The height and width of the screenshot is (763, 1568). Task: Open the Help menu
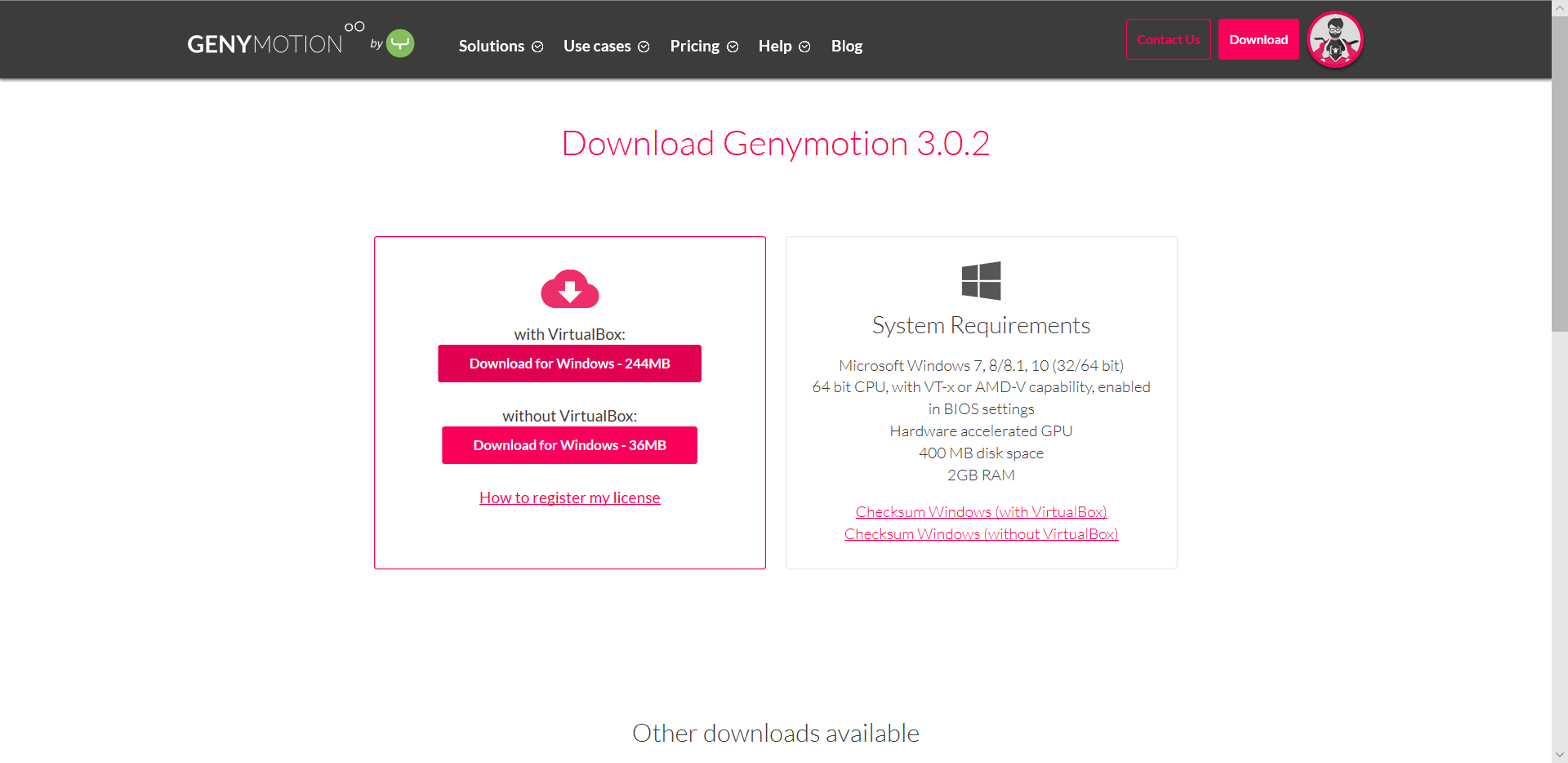pyautogui.click(x=775, y=46)
